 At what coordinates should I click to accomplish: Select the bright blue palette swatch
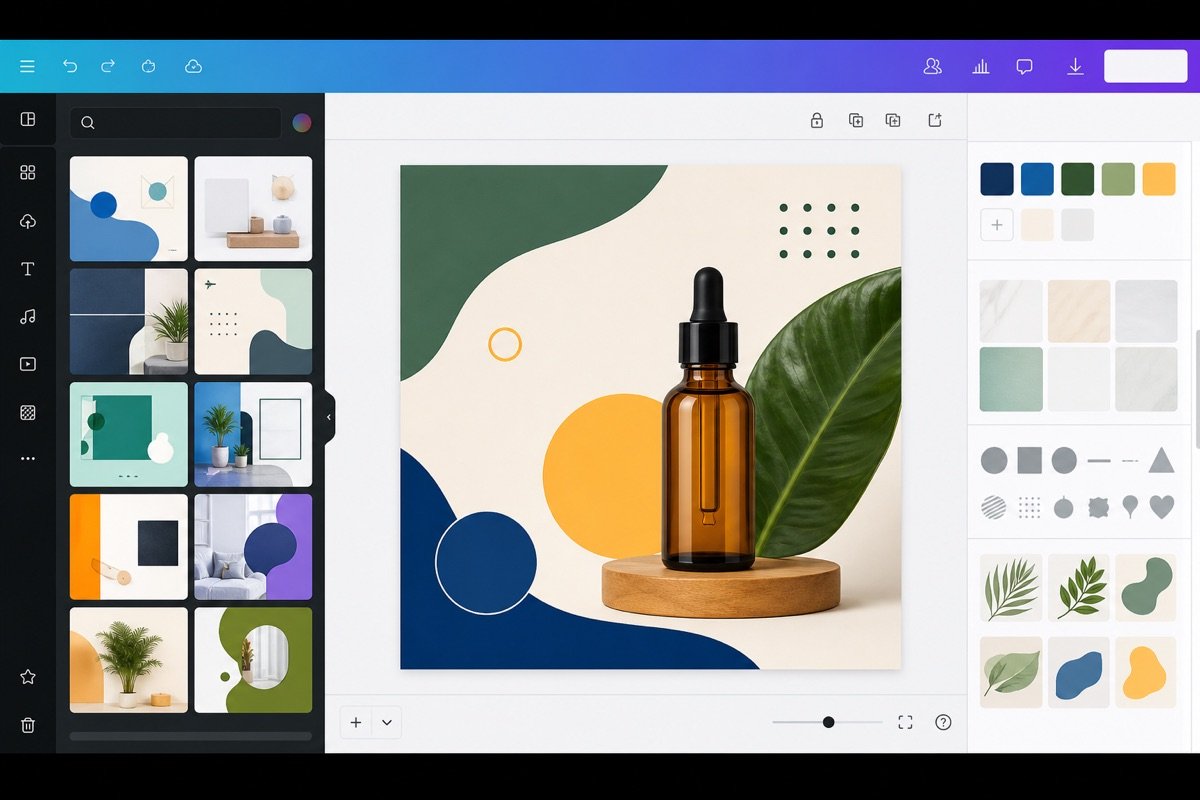click(x=1037, y=179)
